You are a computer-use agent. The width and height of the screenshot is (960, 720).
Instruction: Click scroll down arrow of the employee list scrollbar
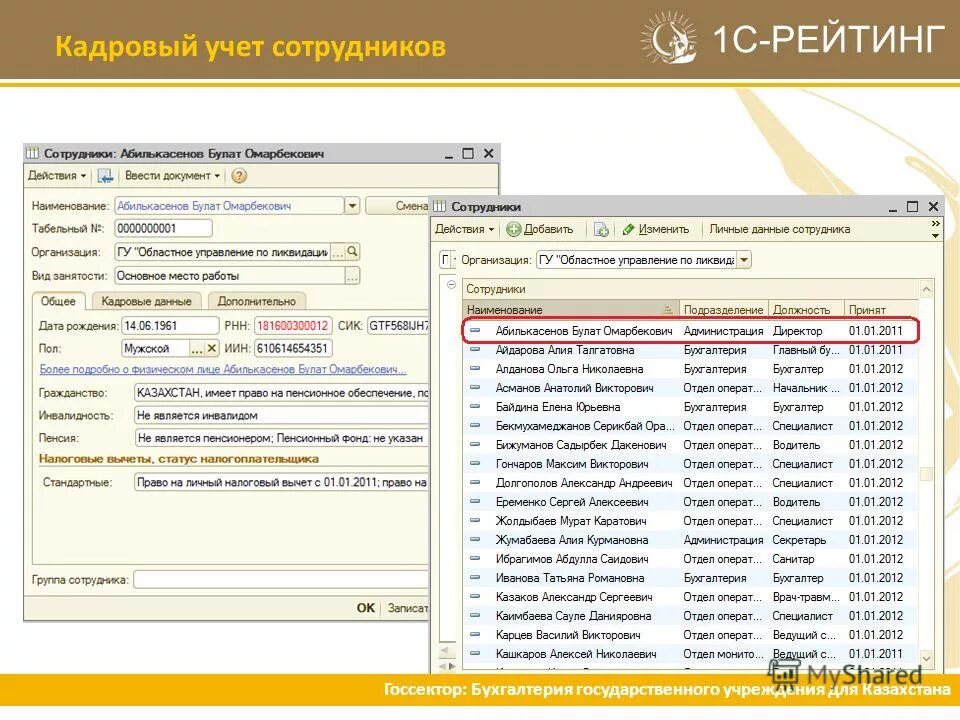[926, 658]
